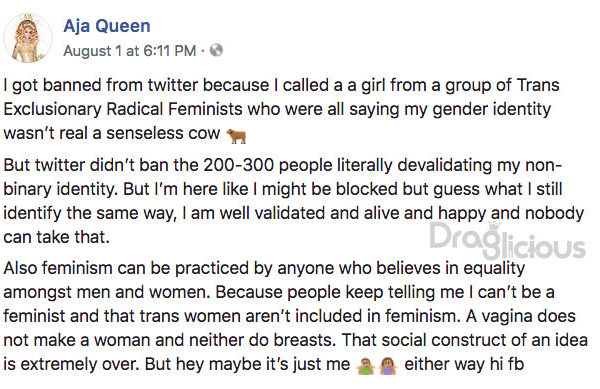Open Aja Queen's profile picture

coord(28,38)
